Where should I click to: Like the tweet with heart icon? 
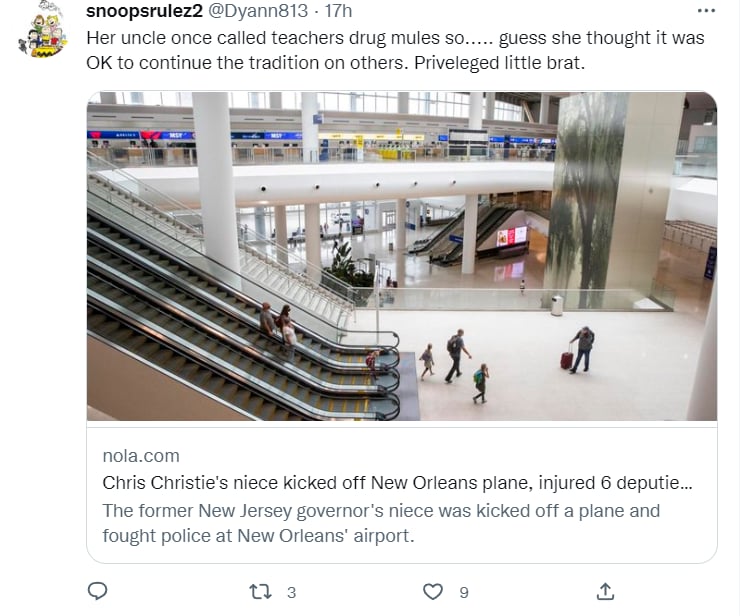click(x=433, y=592)
